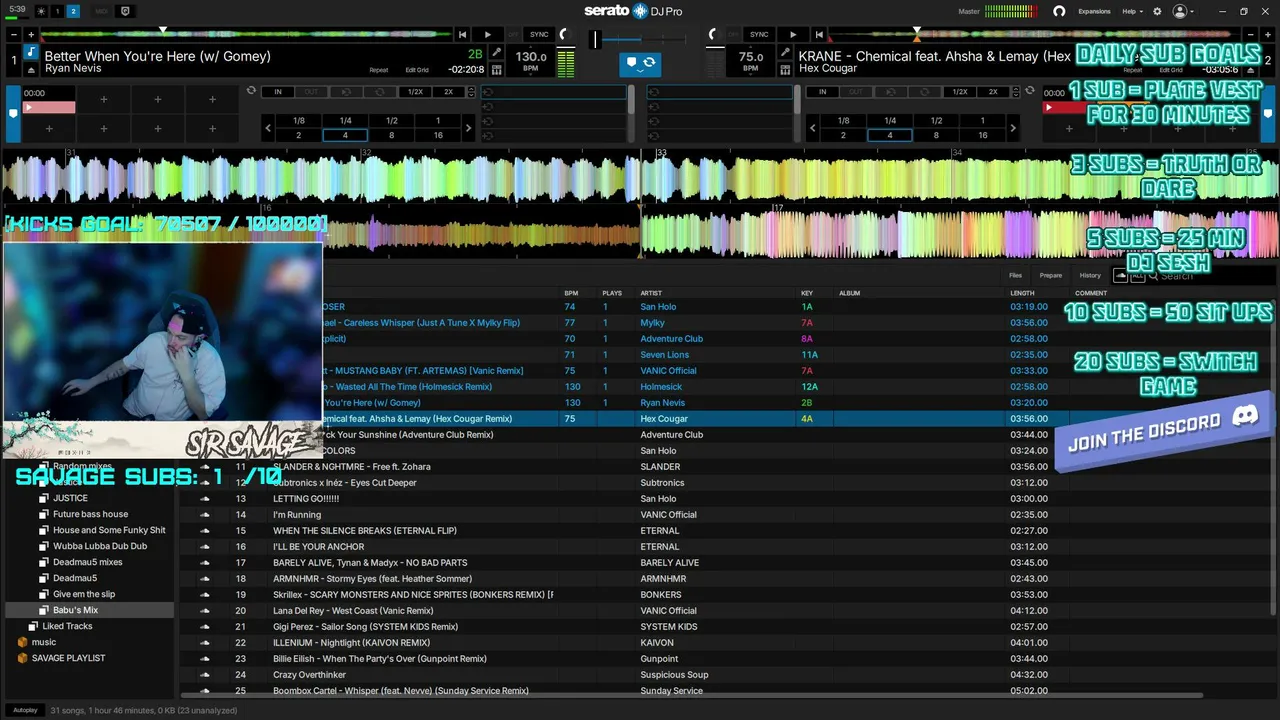Open the dropdown arrow beside user icon
The width and height of the screenshot is (1280, 720).
coord(1193,12)
